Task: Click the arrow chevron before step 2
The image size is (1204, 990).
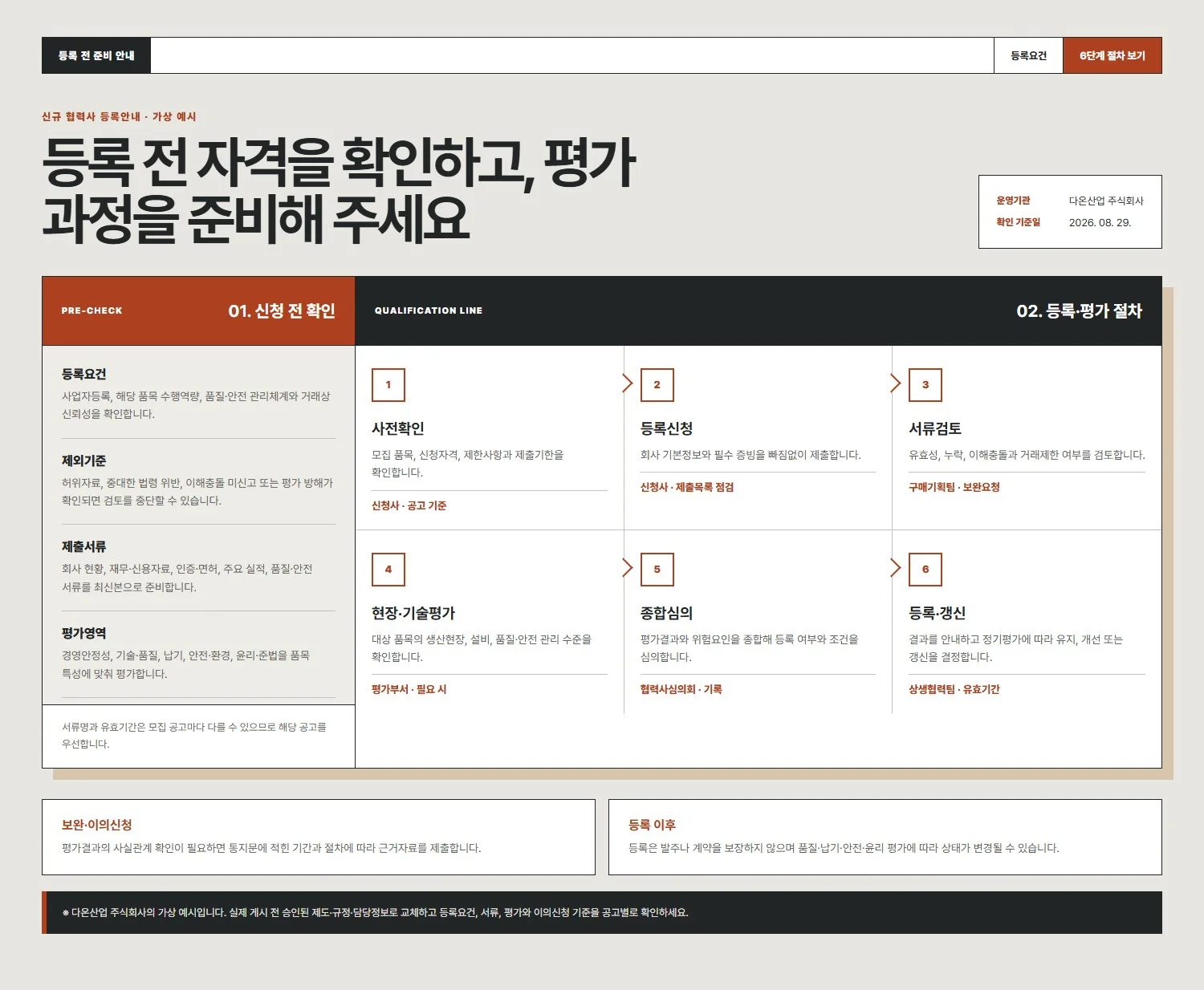Action: [x=628, y=383]
